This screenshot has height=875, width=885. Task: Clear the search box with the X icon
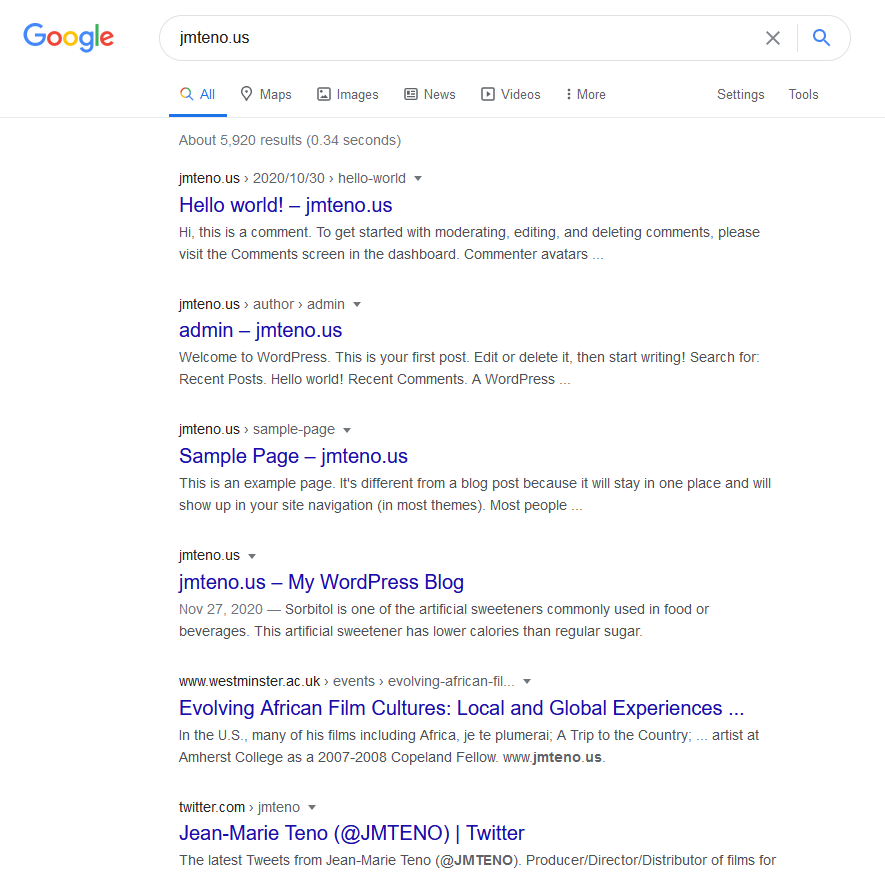tap(773, 38)
